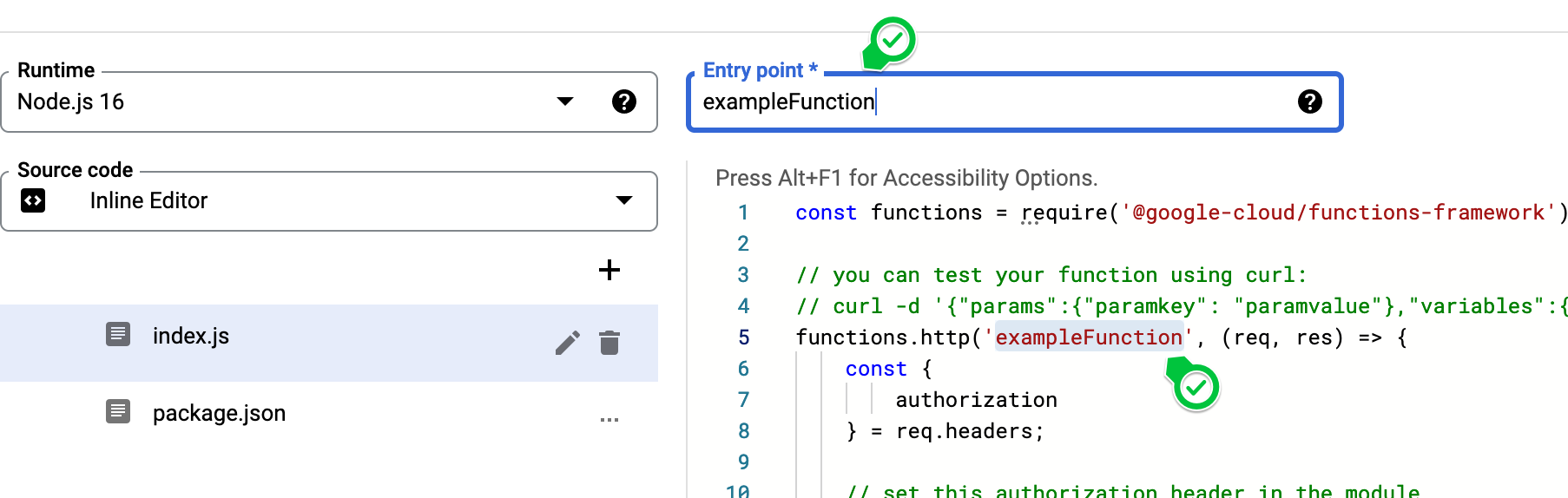The height and width of the screenshot is (498, 1568).
Task: Open more options for package.json
Action: [609, 420]
